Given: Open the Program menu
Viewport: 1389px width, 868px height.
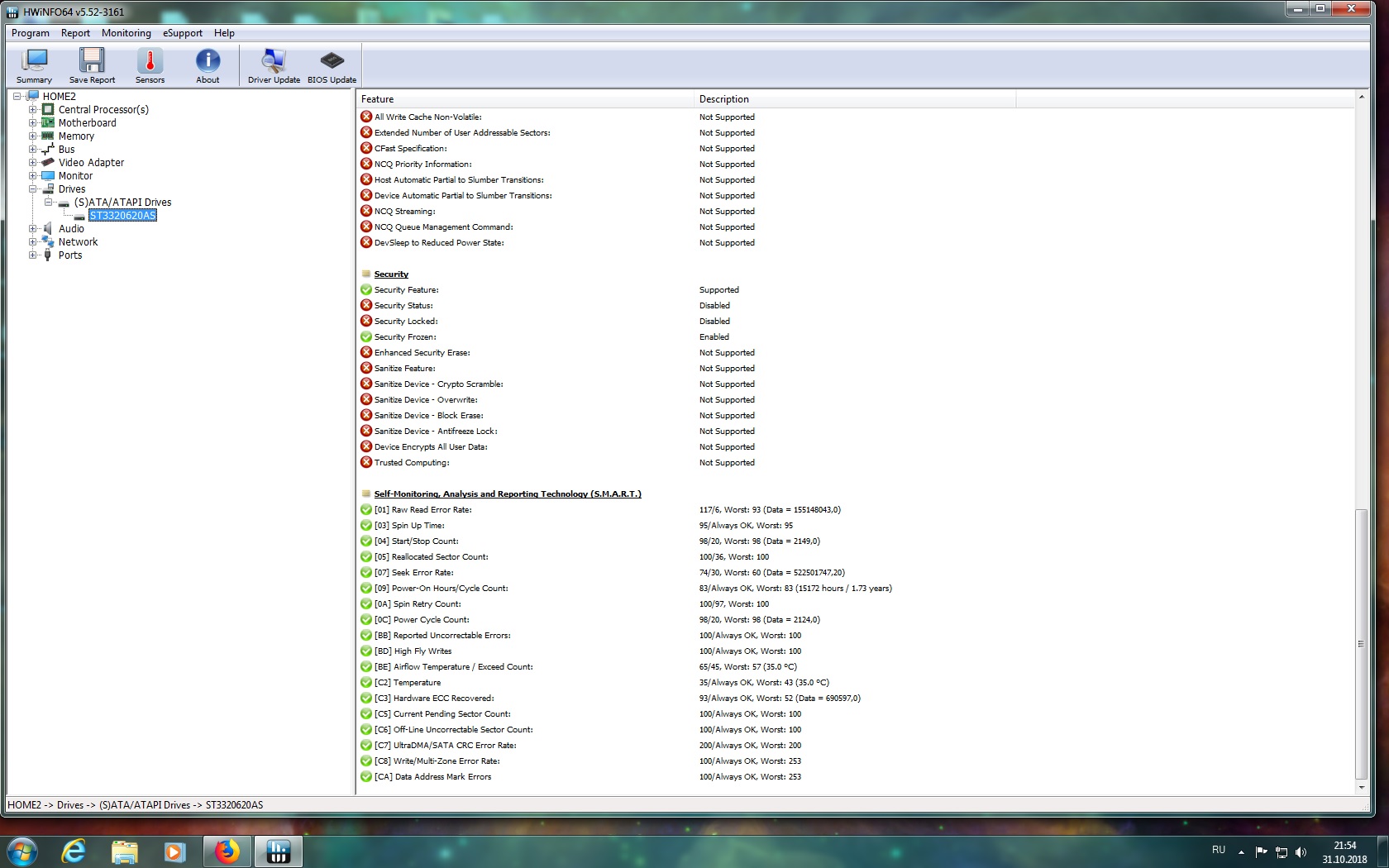Looking at the screenshot, I should pyautogui.click(x=31, y=33).
